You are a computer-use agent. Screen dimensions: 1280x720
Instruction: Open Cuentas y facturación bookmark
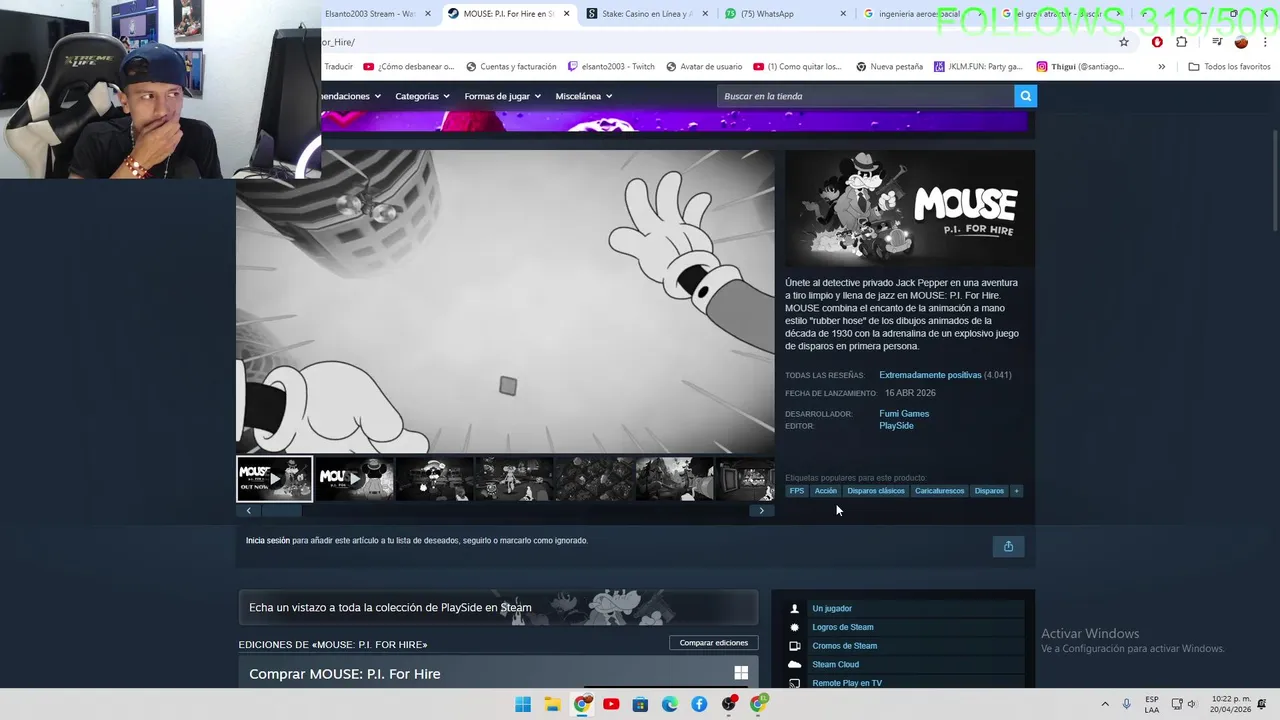tap(511, 67)
